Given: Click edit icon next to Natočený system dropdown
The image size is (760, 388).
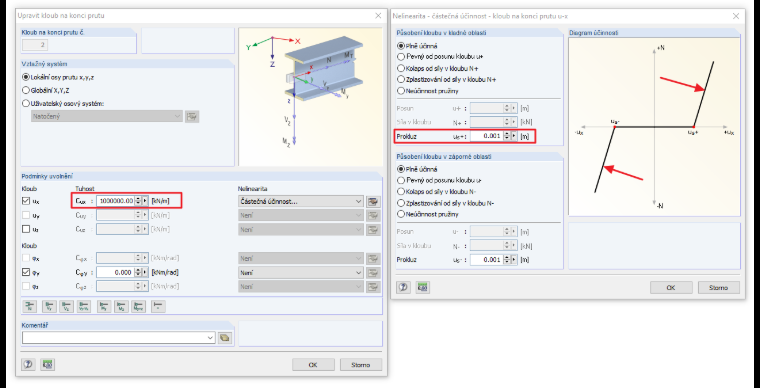Looking at the screenshot, I should click(x=192, y=116).
